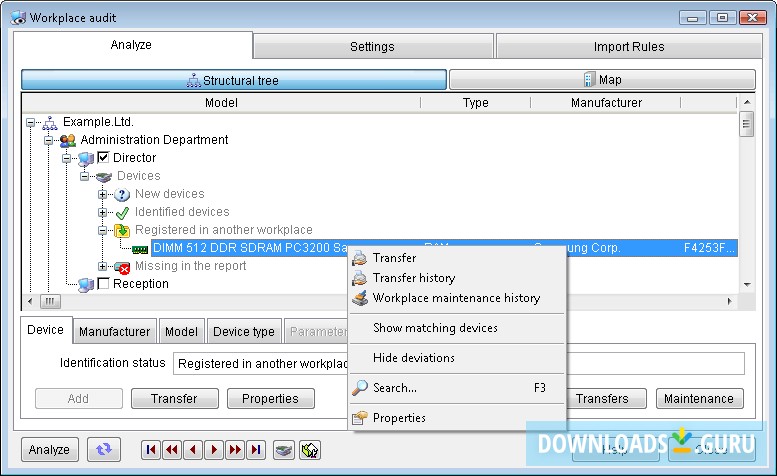Open the Device type detail tab
This screenshot has width=777, height=476.
tap(244, 331)
